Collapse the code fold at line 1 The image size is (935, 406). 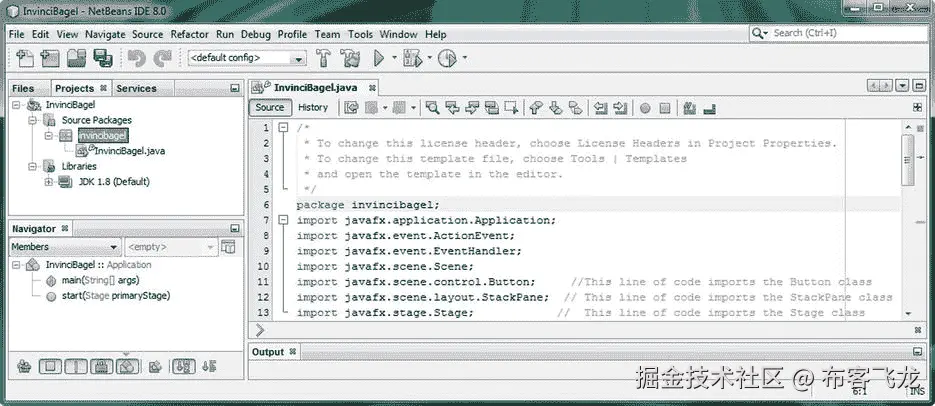(283, 128)
